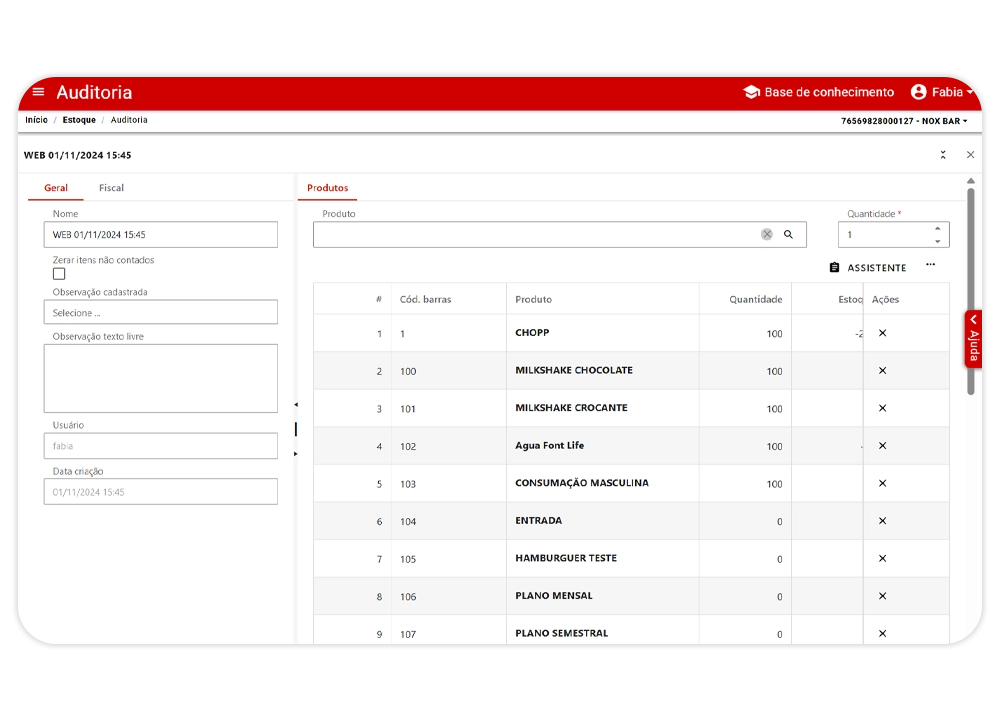Remove the MILKSHAKE CROCANTE row
Screen dimensions: 1000x720
click(x=883, y=408)
